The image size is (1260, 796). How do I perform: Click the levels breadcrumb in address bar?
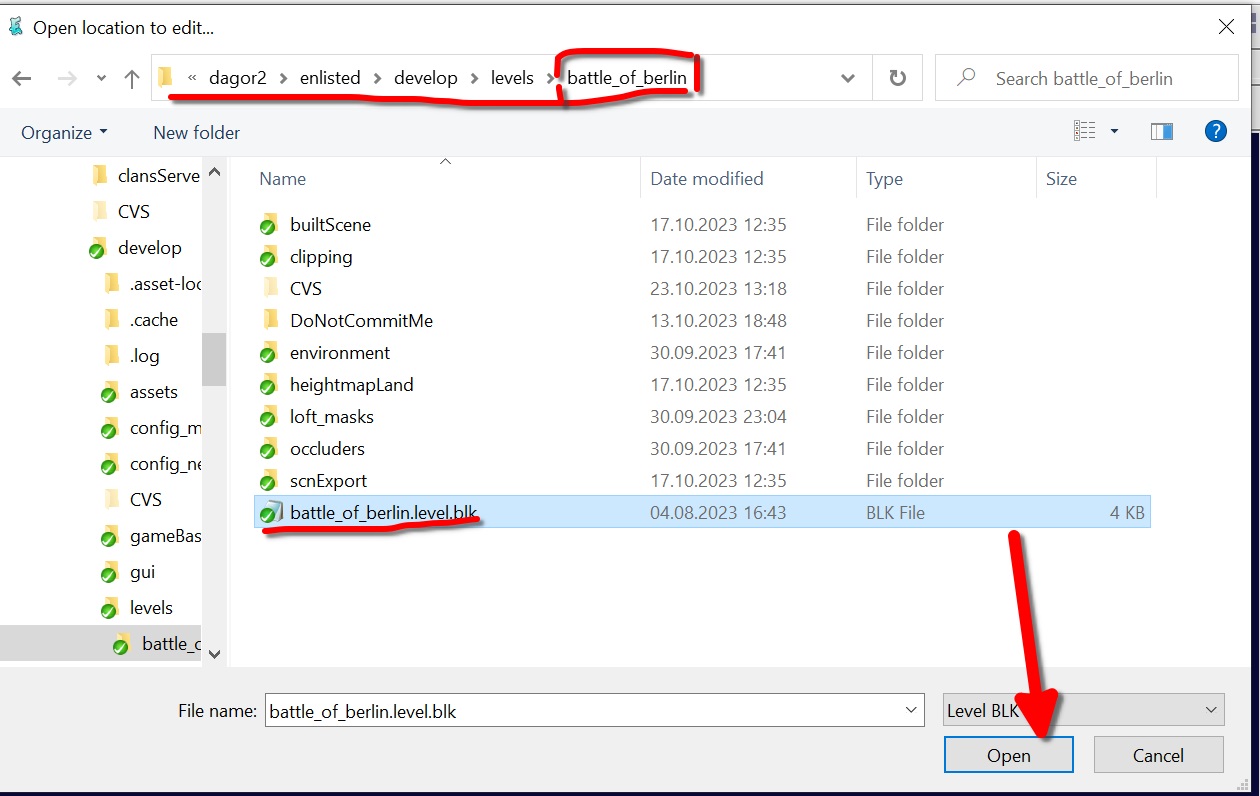pyautogui.click(x=512, y=78)
